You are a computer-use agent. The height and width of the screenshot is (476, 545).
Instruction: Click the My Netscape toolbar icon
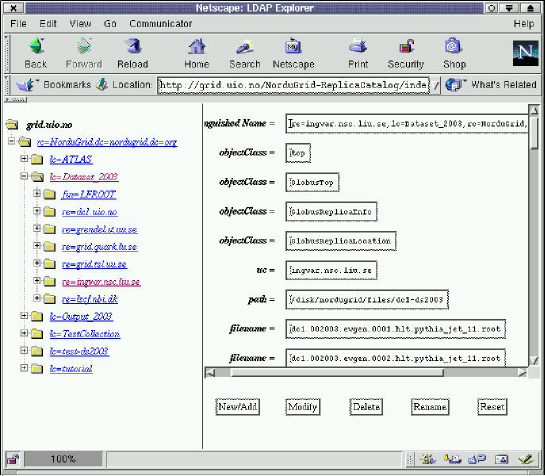[x=293, y=46]
